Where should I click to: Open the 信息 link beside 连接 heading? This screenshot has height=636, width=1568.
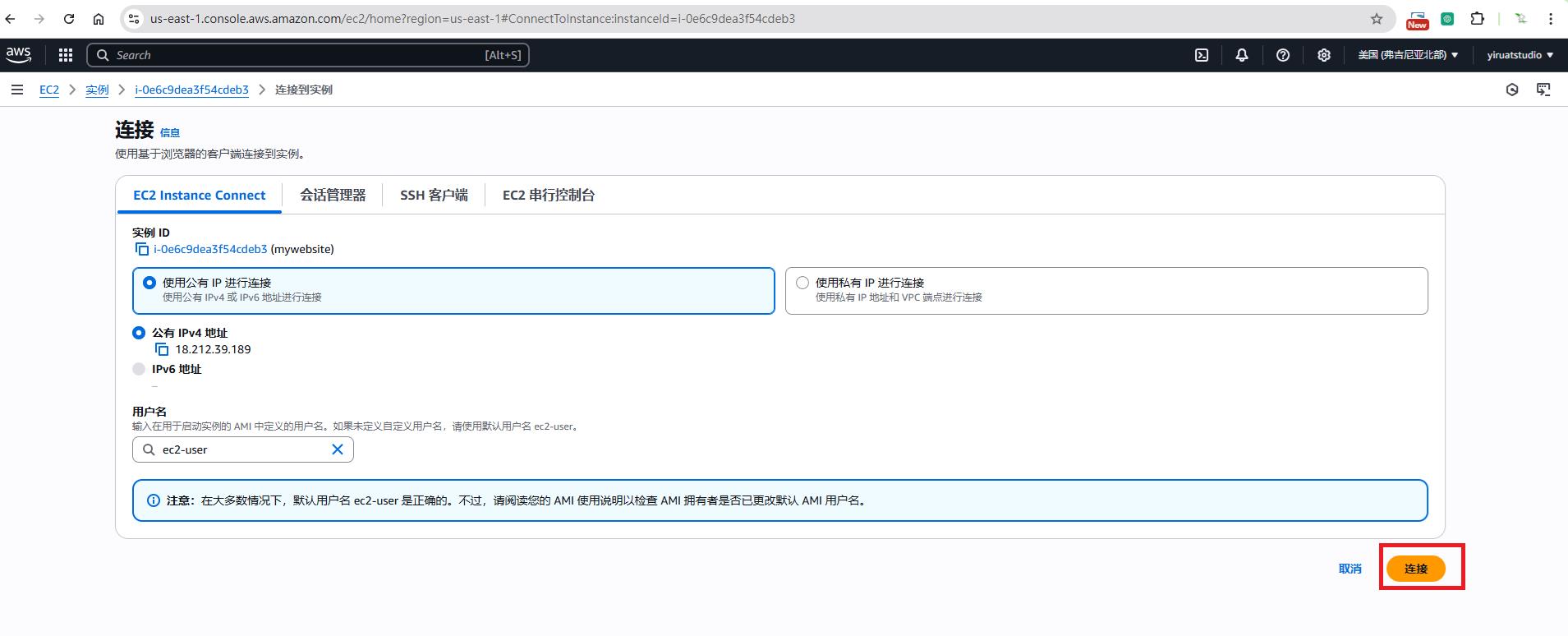[170, 132]
